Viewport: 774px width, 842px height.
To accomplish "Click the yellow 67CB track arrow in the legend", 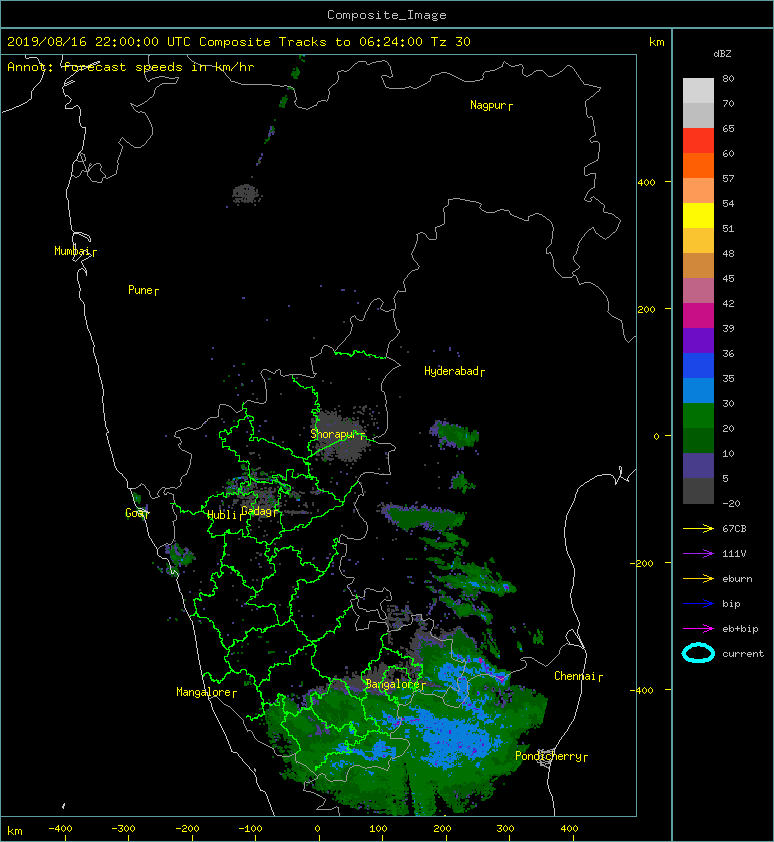I will tap(698, 528).
